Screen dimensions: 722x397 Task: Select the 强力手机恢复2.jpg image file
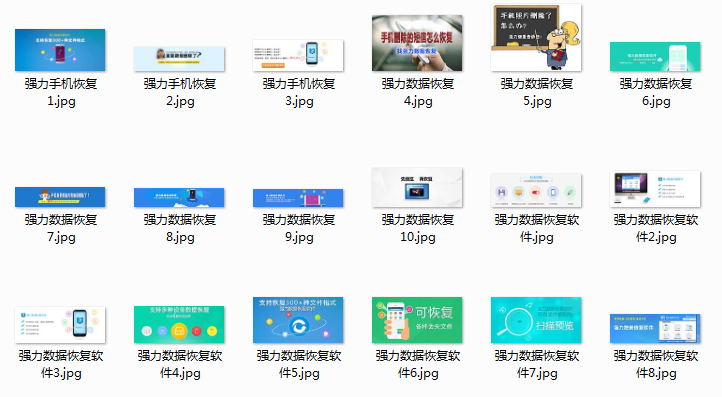point(179,58)
